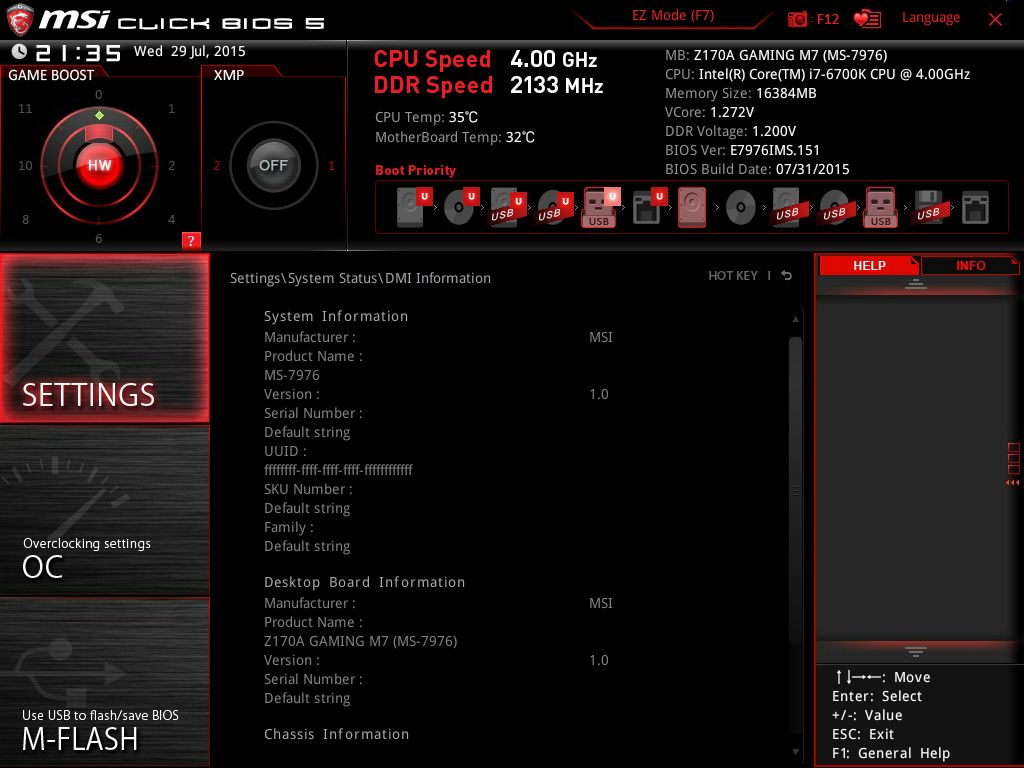Expand the help panel bottom grip handle
The image size is (1024, 768).
(916, 652)
